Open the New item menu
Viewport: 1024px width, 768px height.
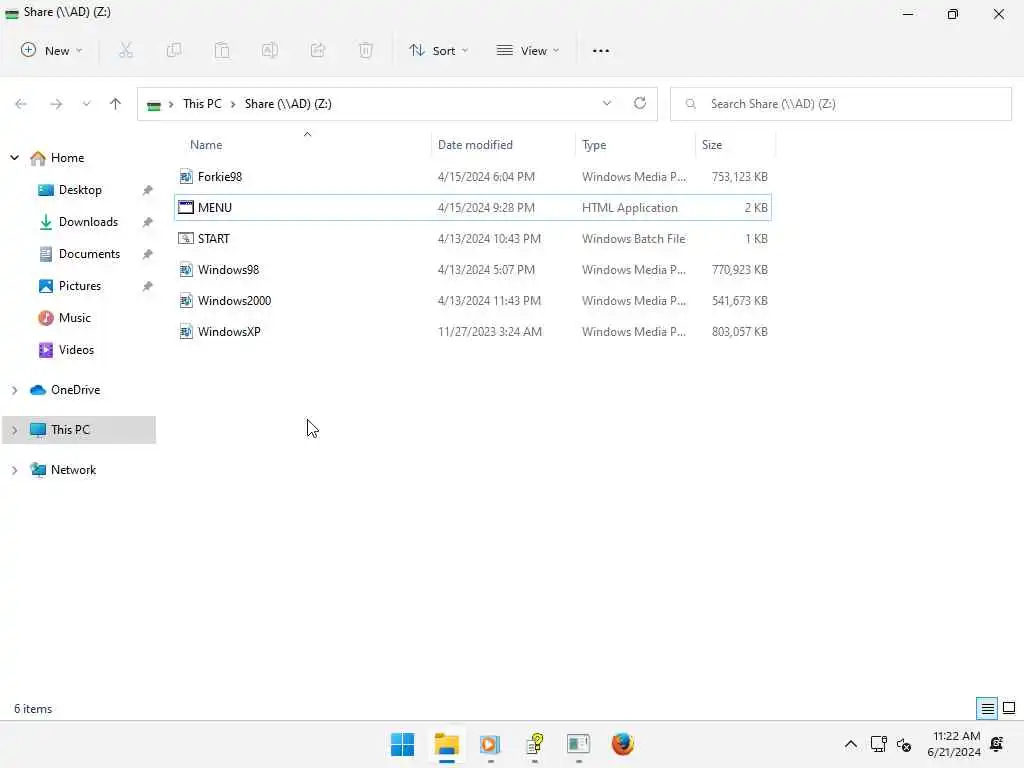[52, 50]
